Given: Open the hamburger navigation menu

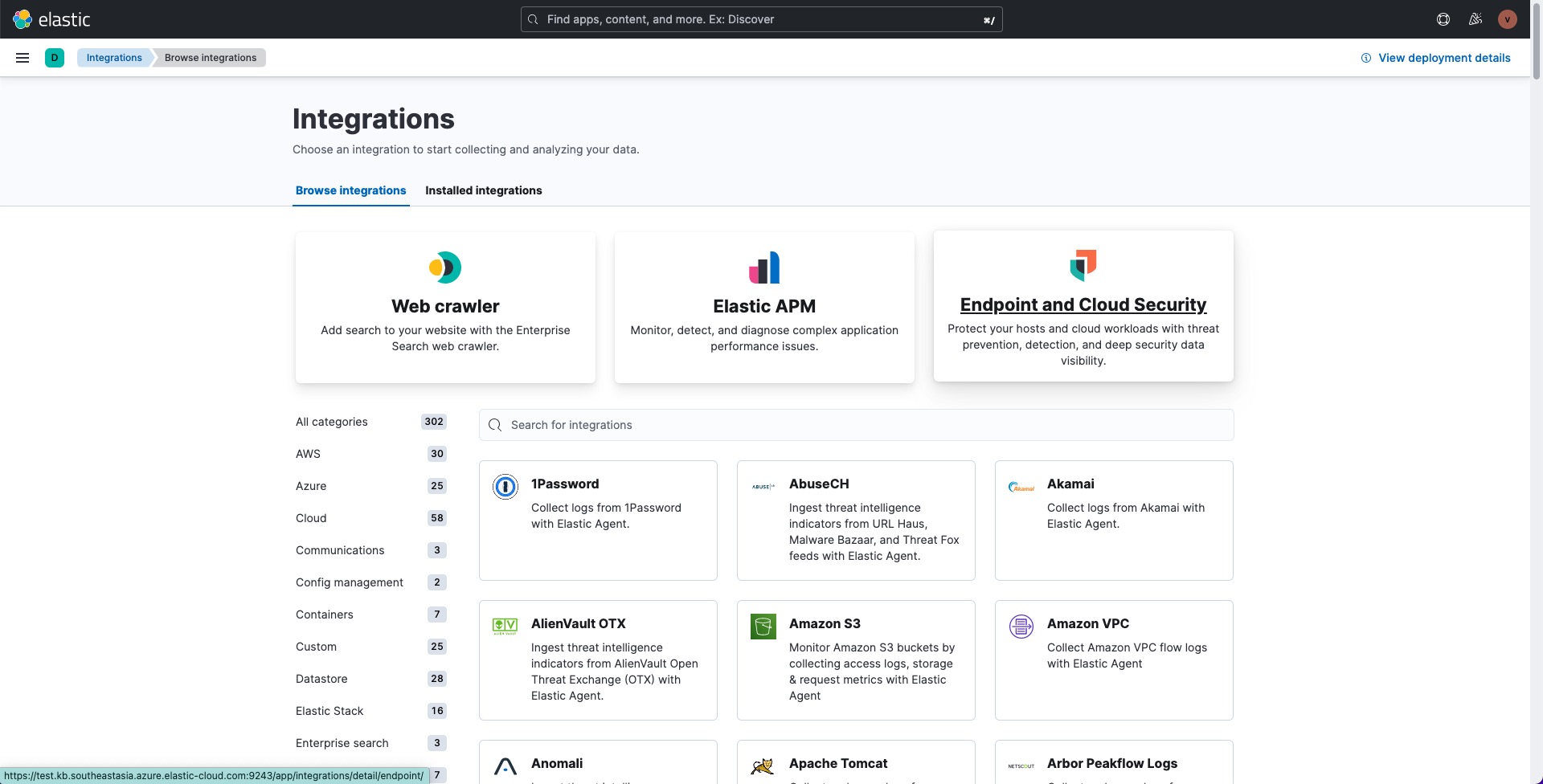Looking at the screenshot, I should tap(23, 58).
